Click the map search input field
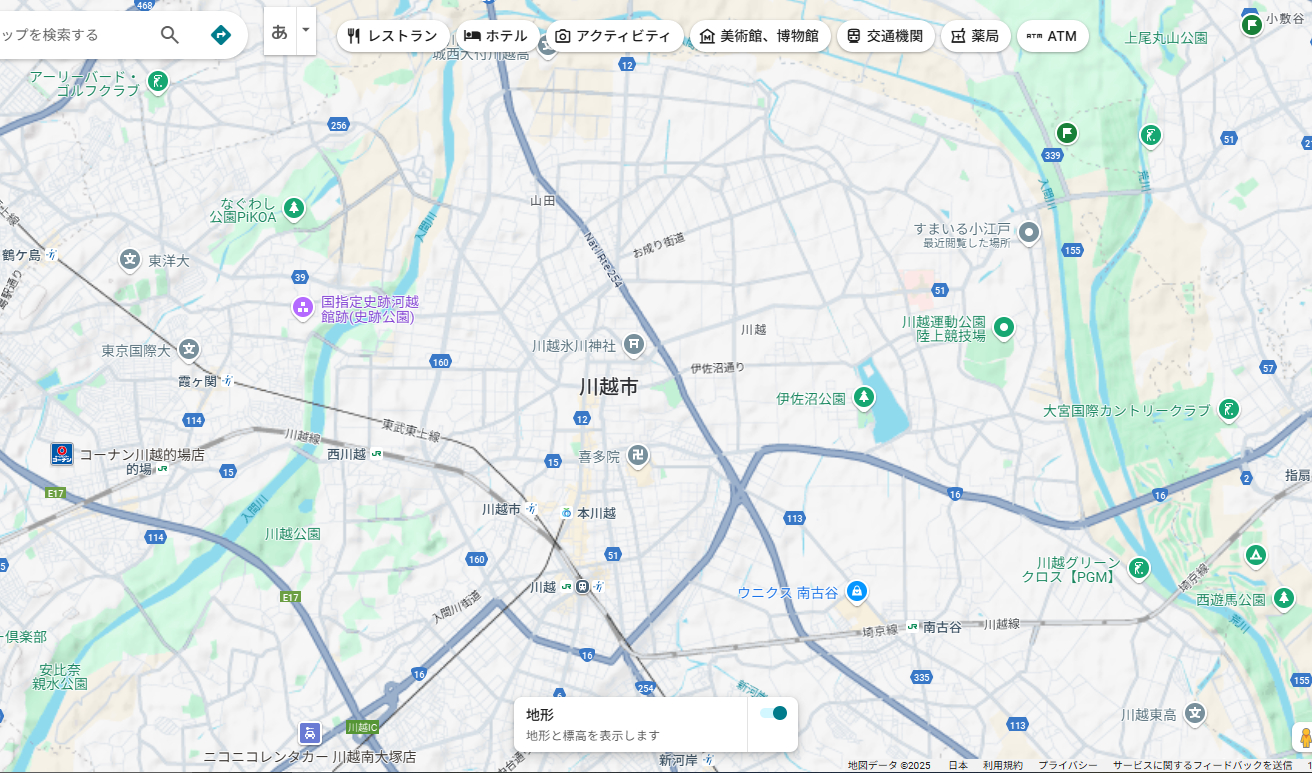The height and width of the screenshot is (773, 1312). pos(70,34)
